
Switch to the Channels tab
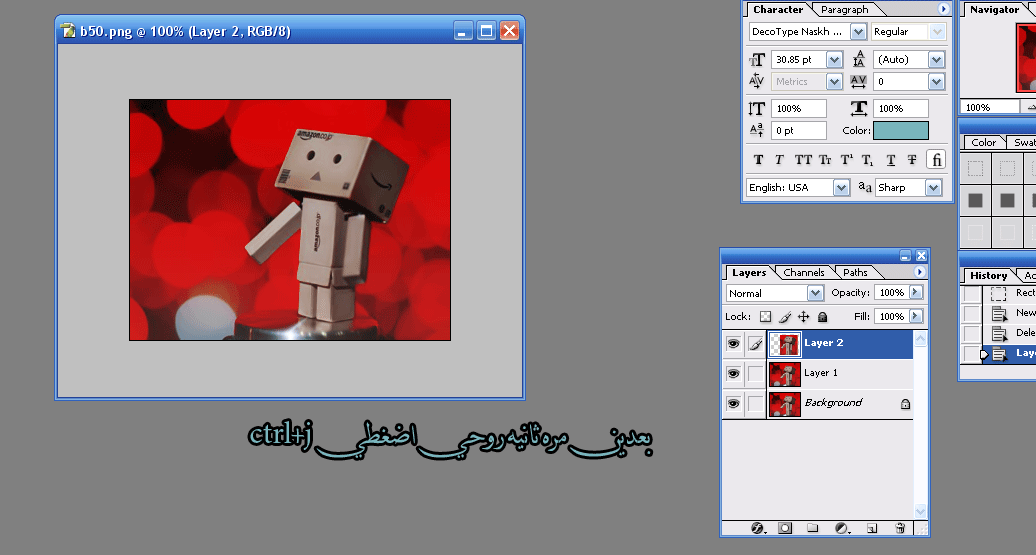point(804,272)
